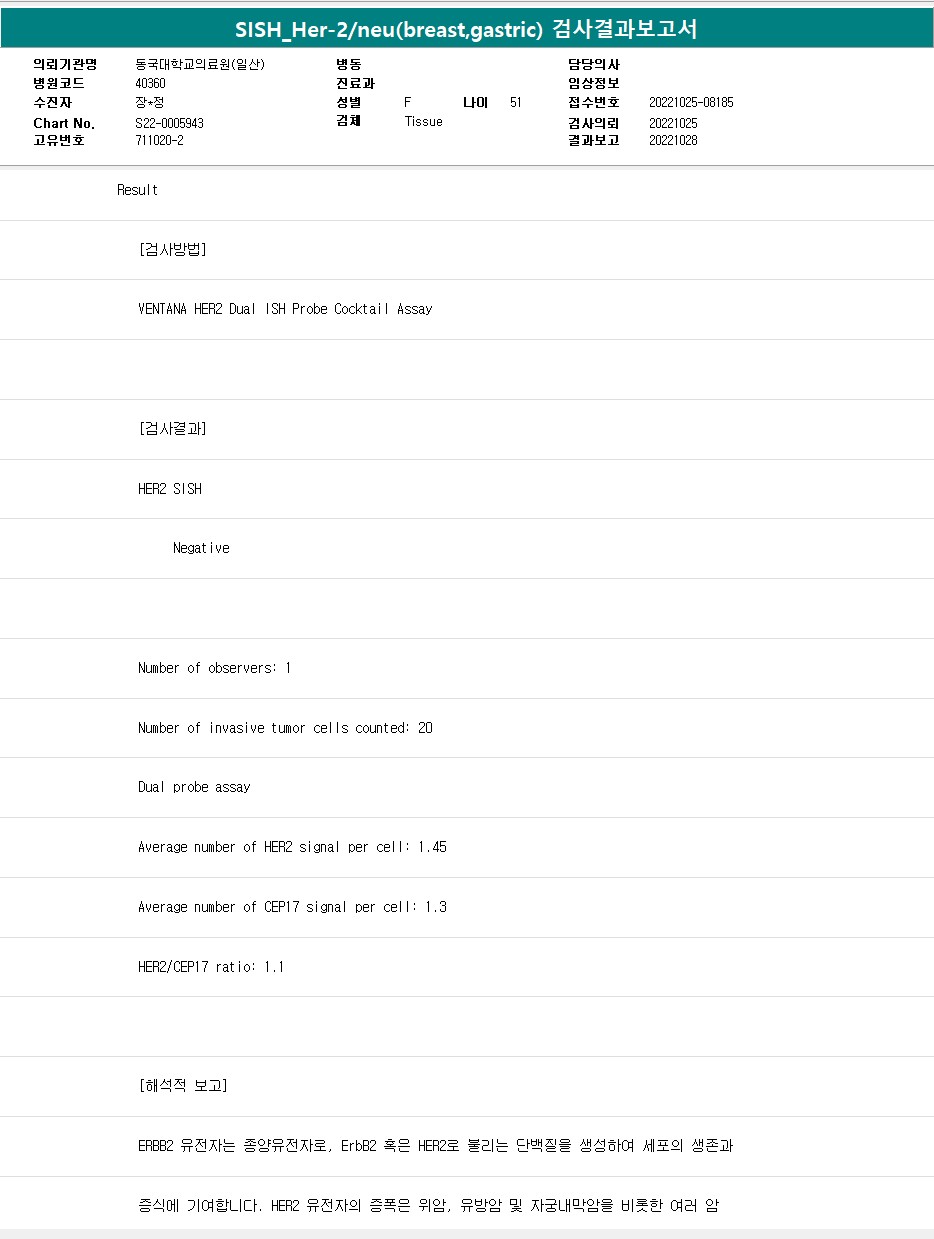Click the Result section label

coord(137,190)
